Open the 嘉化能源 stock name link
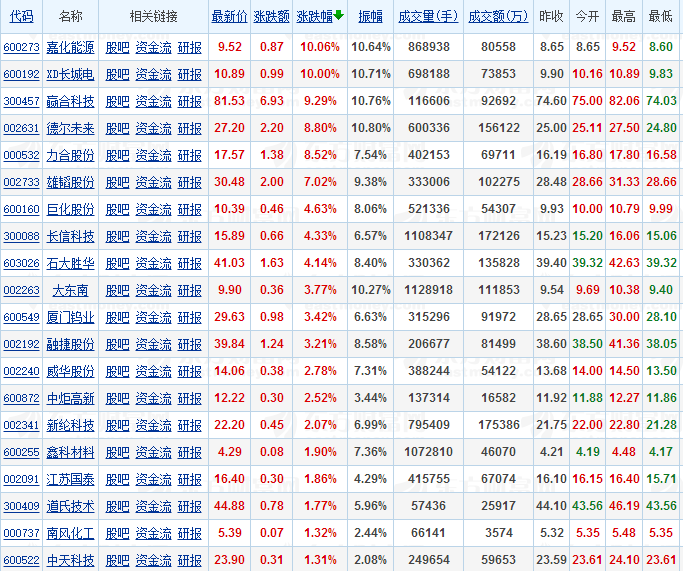Viewport: 683px width, 571px height. (71, 47)
